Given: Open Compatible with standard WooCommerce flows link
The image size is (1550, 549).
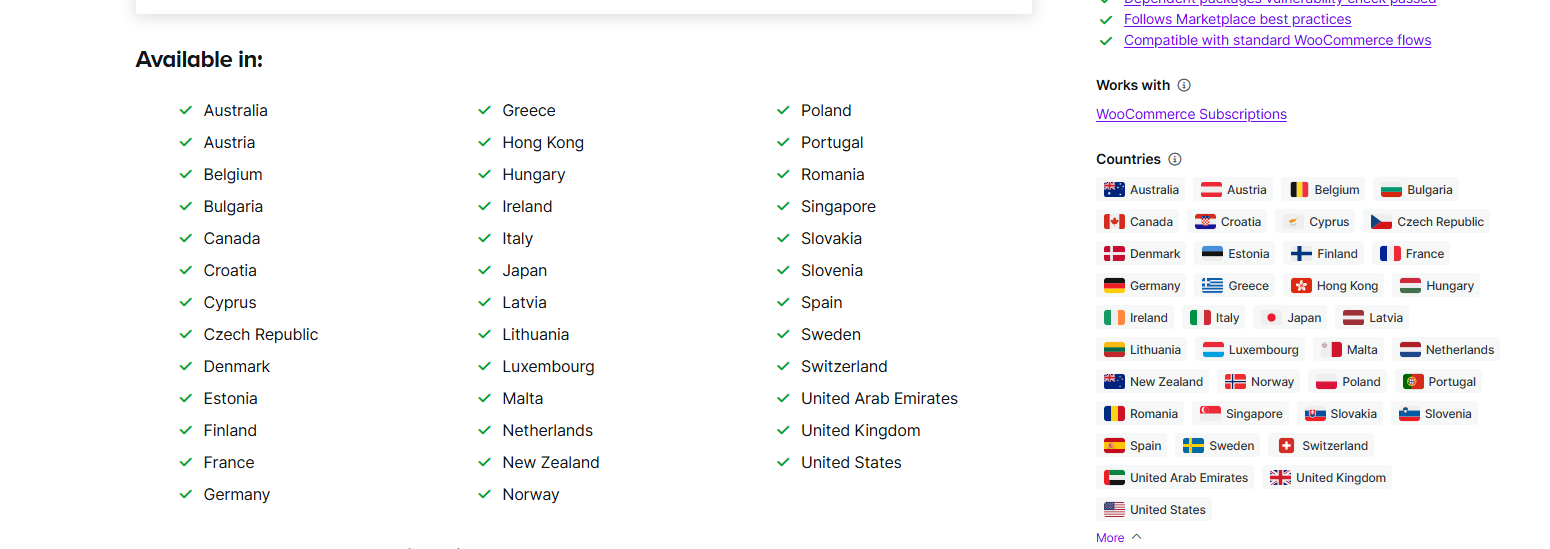Looking at the screenshot, I should (x=1277, y=40).
